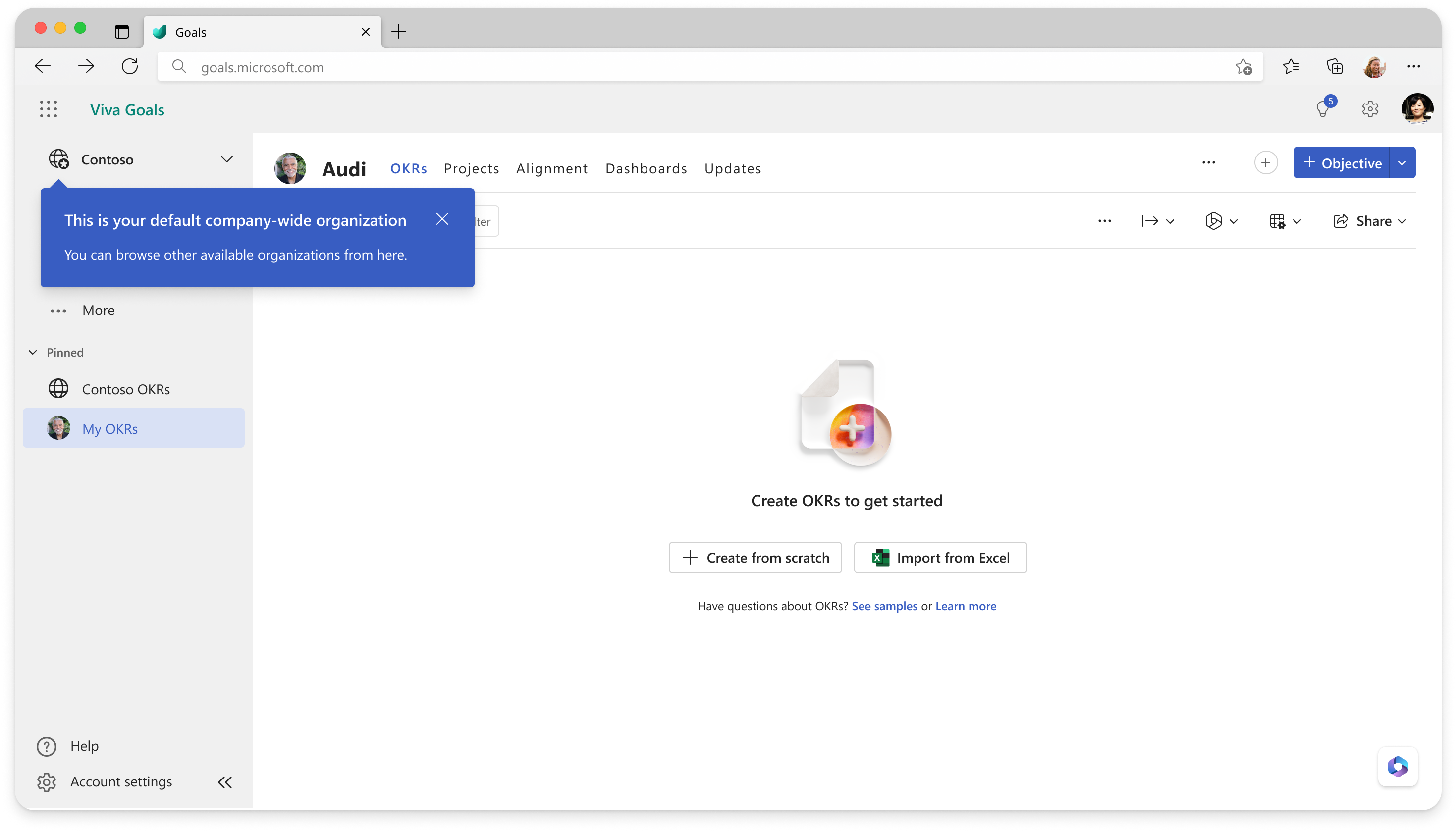The image size is (1456, 831).
Task: Import OKRs from Excel
Action: (940, 557)
